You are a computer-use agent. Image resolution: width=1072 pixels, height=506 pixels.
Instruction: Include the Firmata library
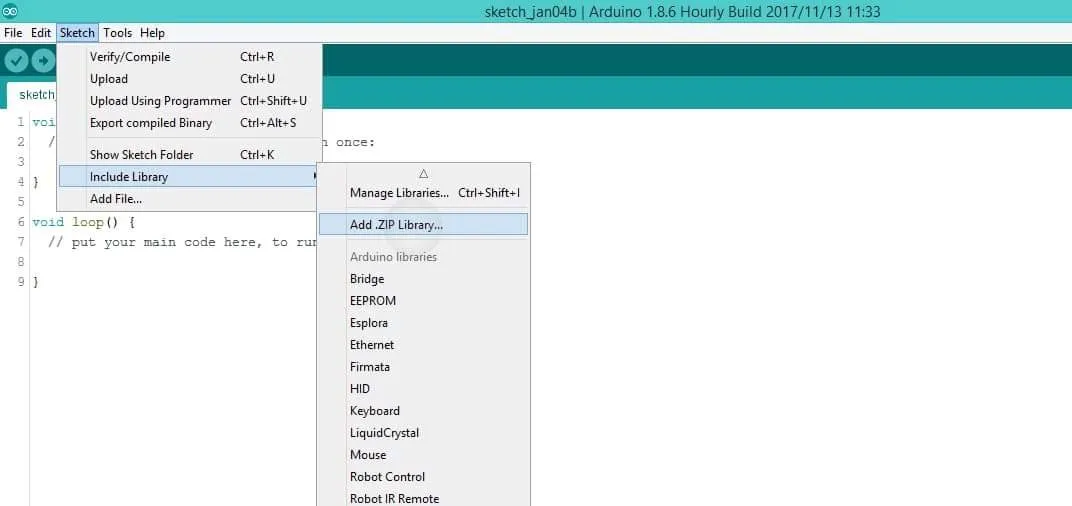tap(424, 367)
